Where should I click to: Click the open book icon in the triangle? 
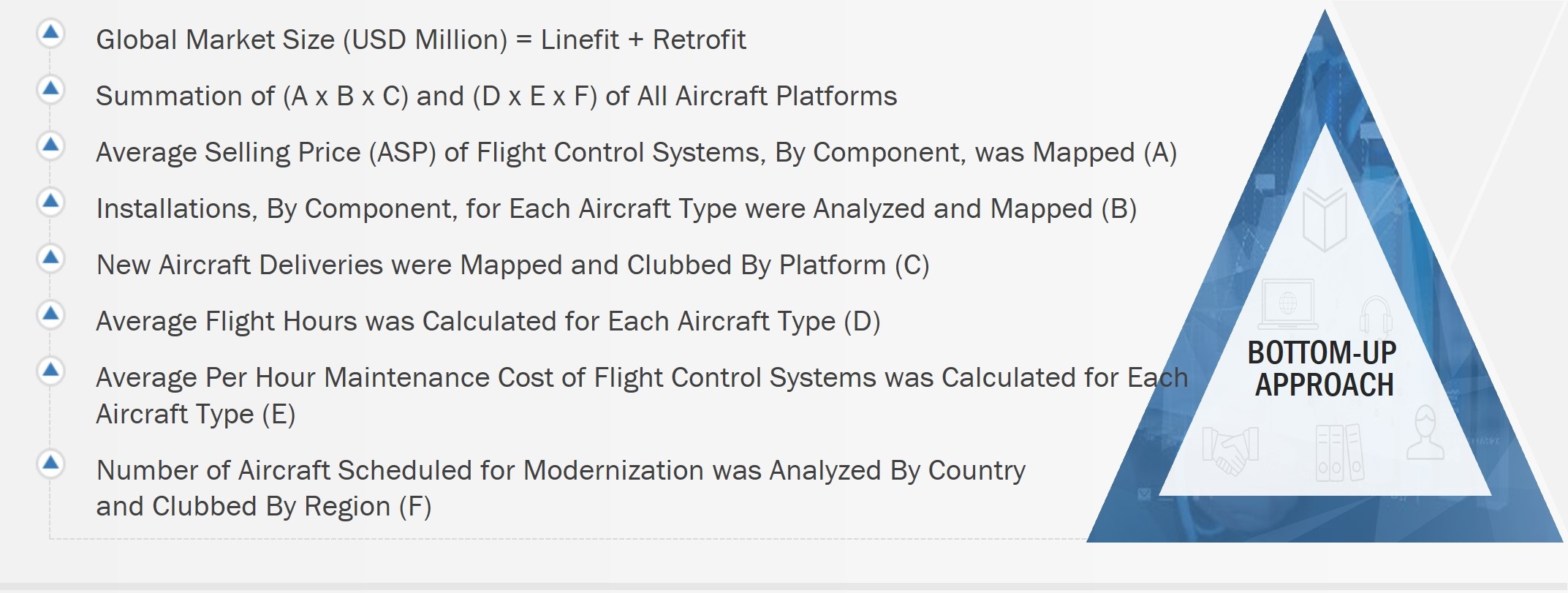(1324, 219)
